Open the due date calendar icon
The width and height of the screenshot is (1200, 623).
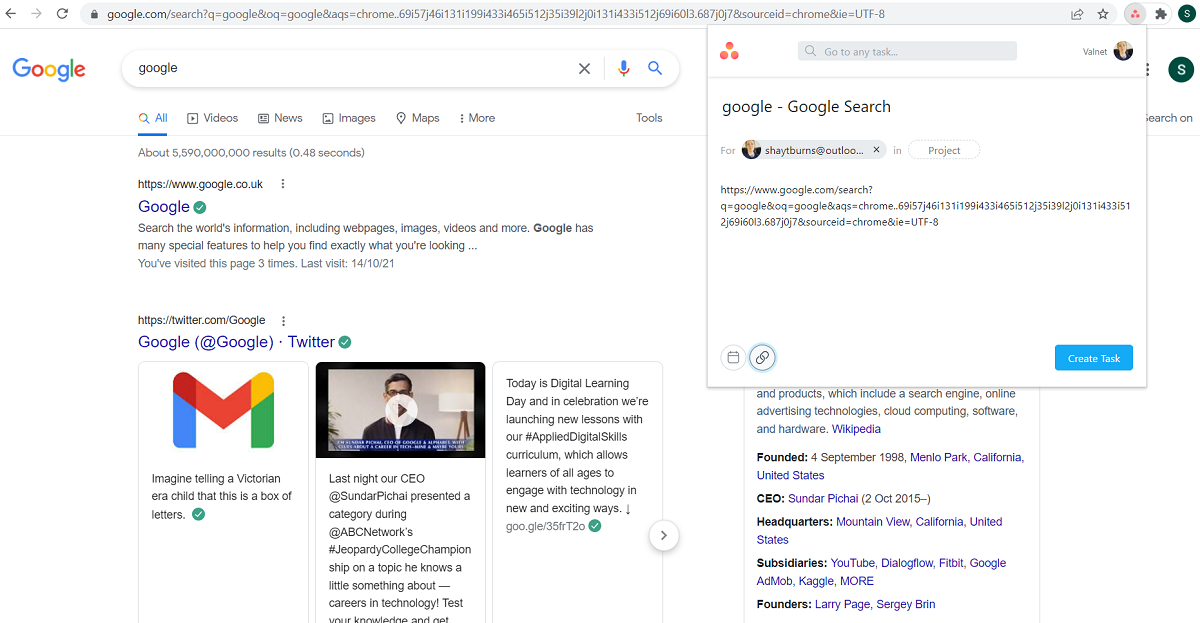click(x=733, y=357)
